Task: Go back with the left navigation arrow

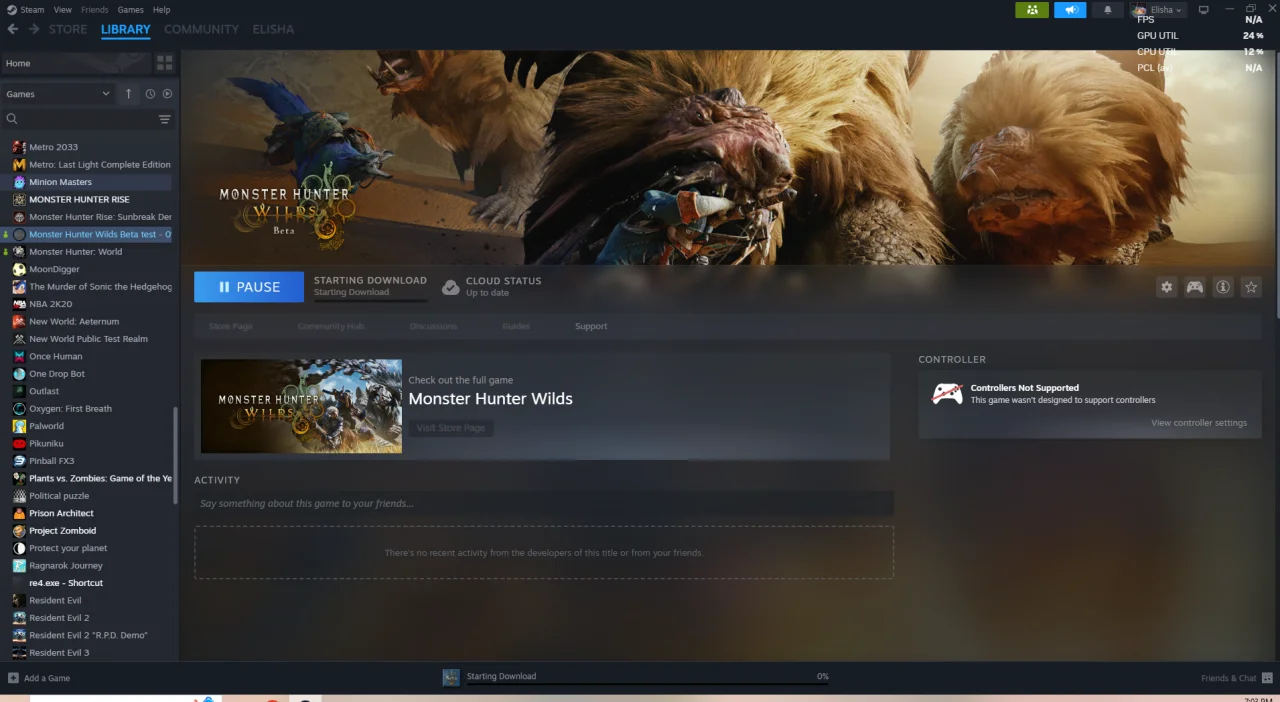Action: tap(14, 29)
